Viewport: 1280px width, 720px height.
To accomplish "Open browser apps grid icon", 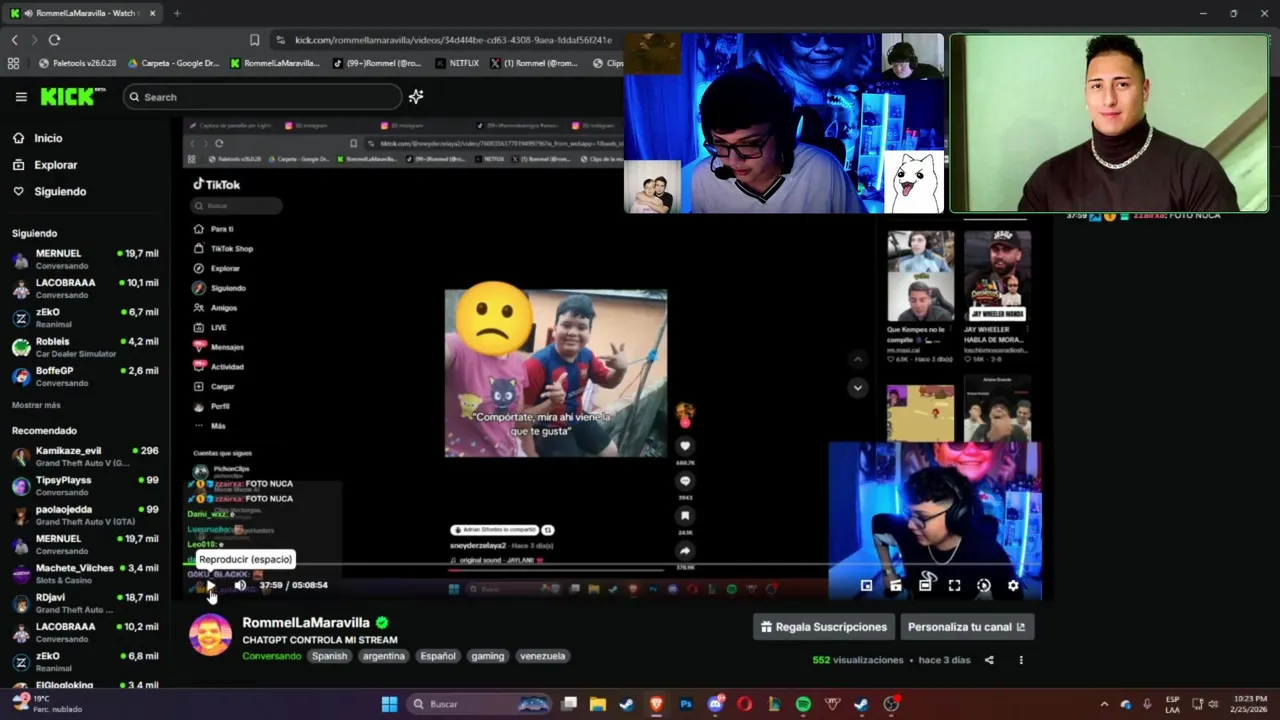I will [13, 63].
